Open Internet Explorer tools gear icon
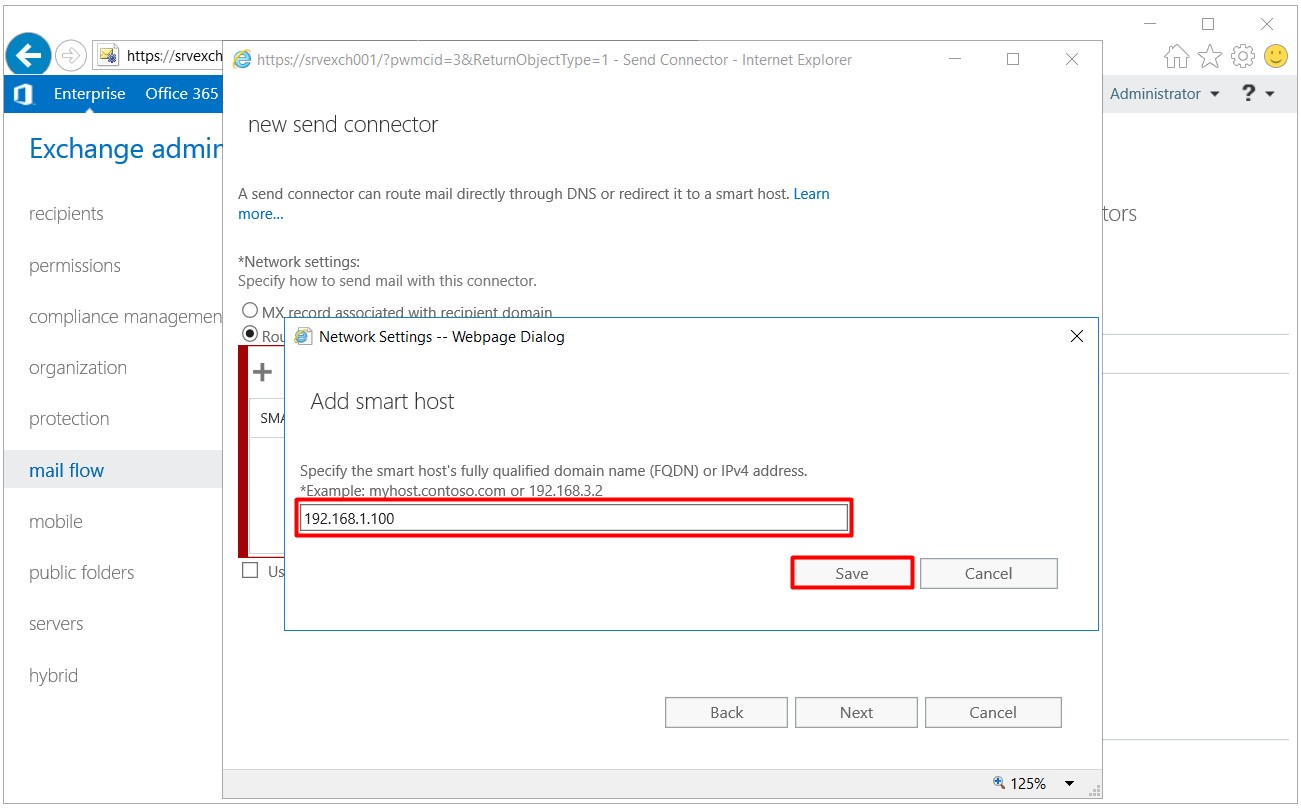 [x=1243, y=56]
